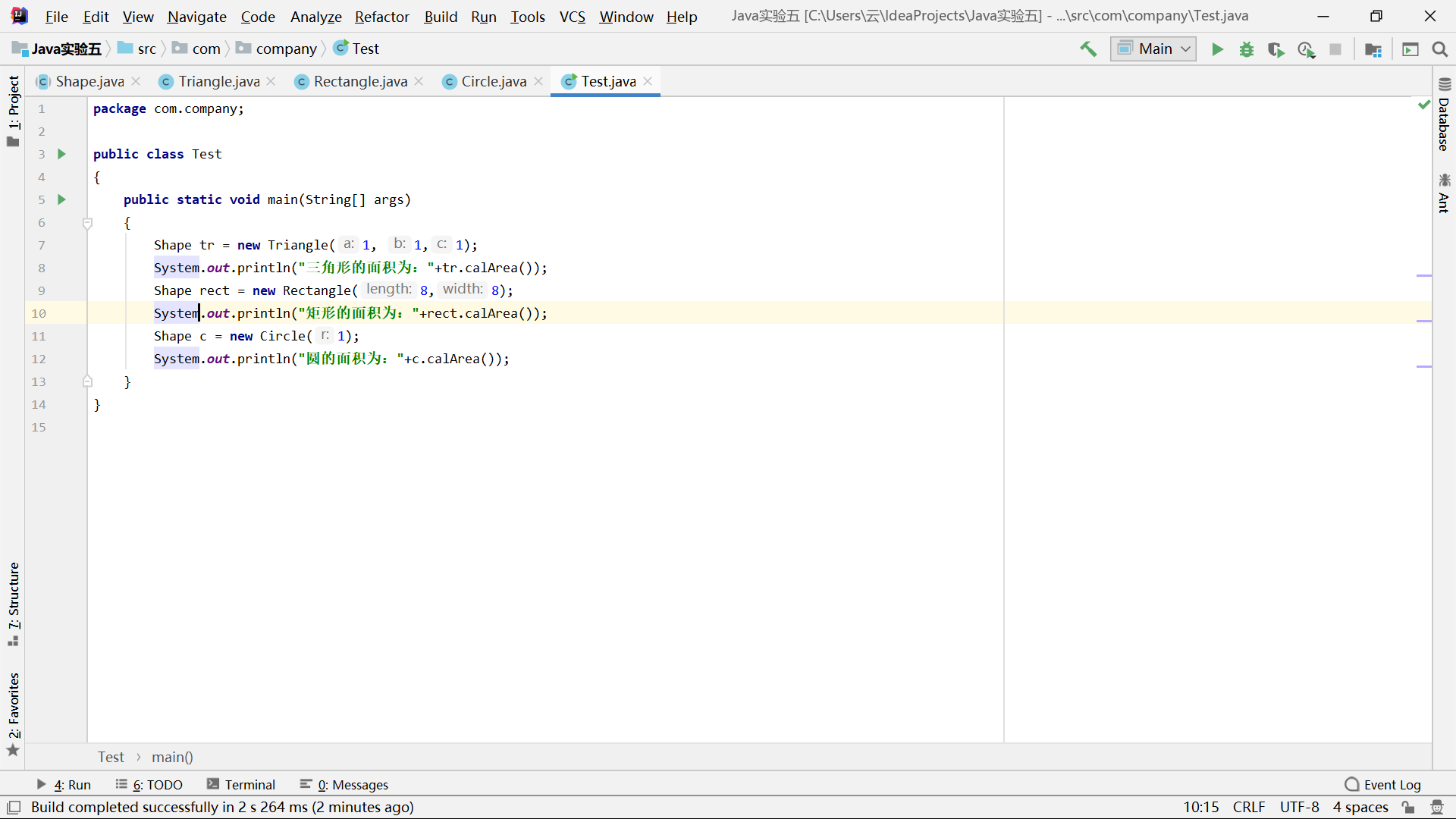Open the Favorites tool window
This screenshot has width=1456, height=819.
pyautogui.click(x=13, y=714)
